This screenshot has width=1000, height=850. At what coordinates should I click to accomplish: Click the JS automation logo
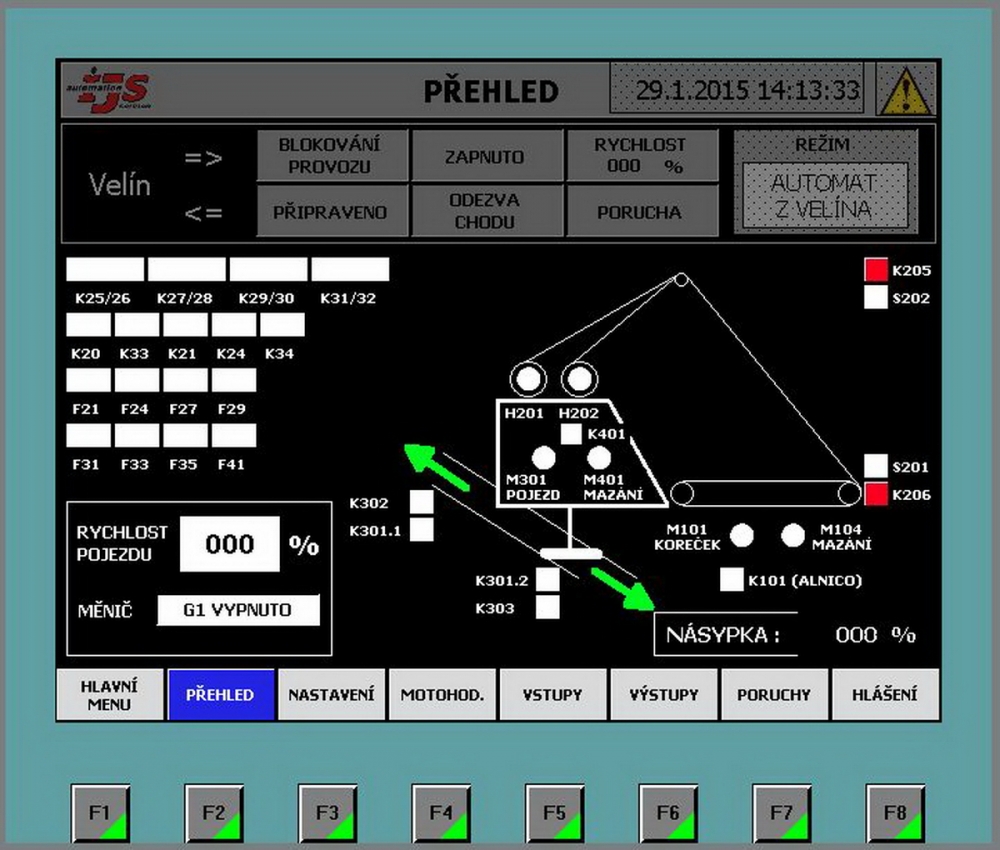(106, 90)
